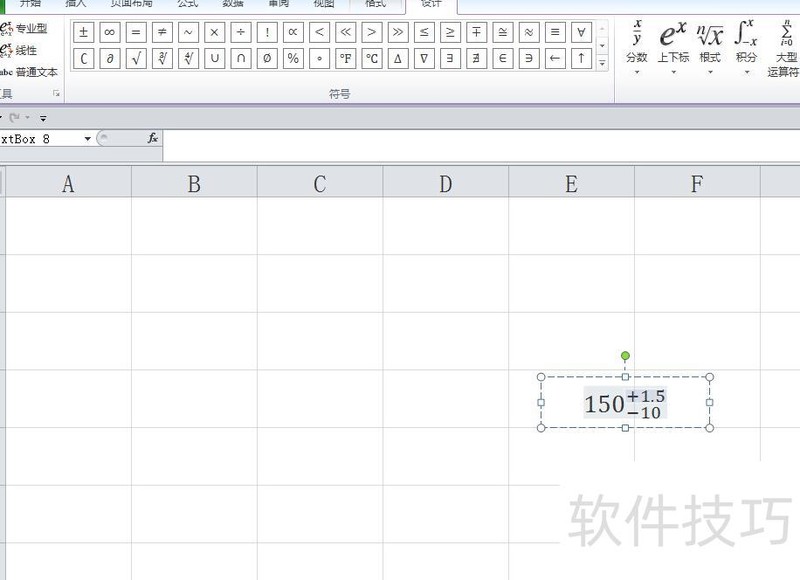Insert the square root symbol
This screenshot has width=800, height=580.
[137, 58]
